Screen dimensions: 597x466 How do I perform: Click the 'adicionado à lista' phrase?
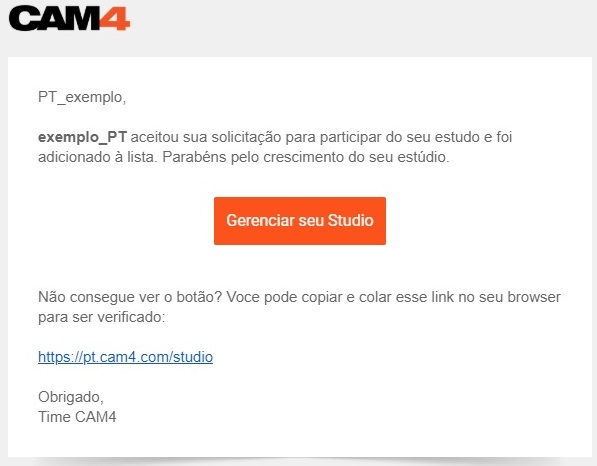click(x=97, y=157)
